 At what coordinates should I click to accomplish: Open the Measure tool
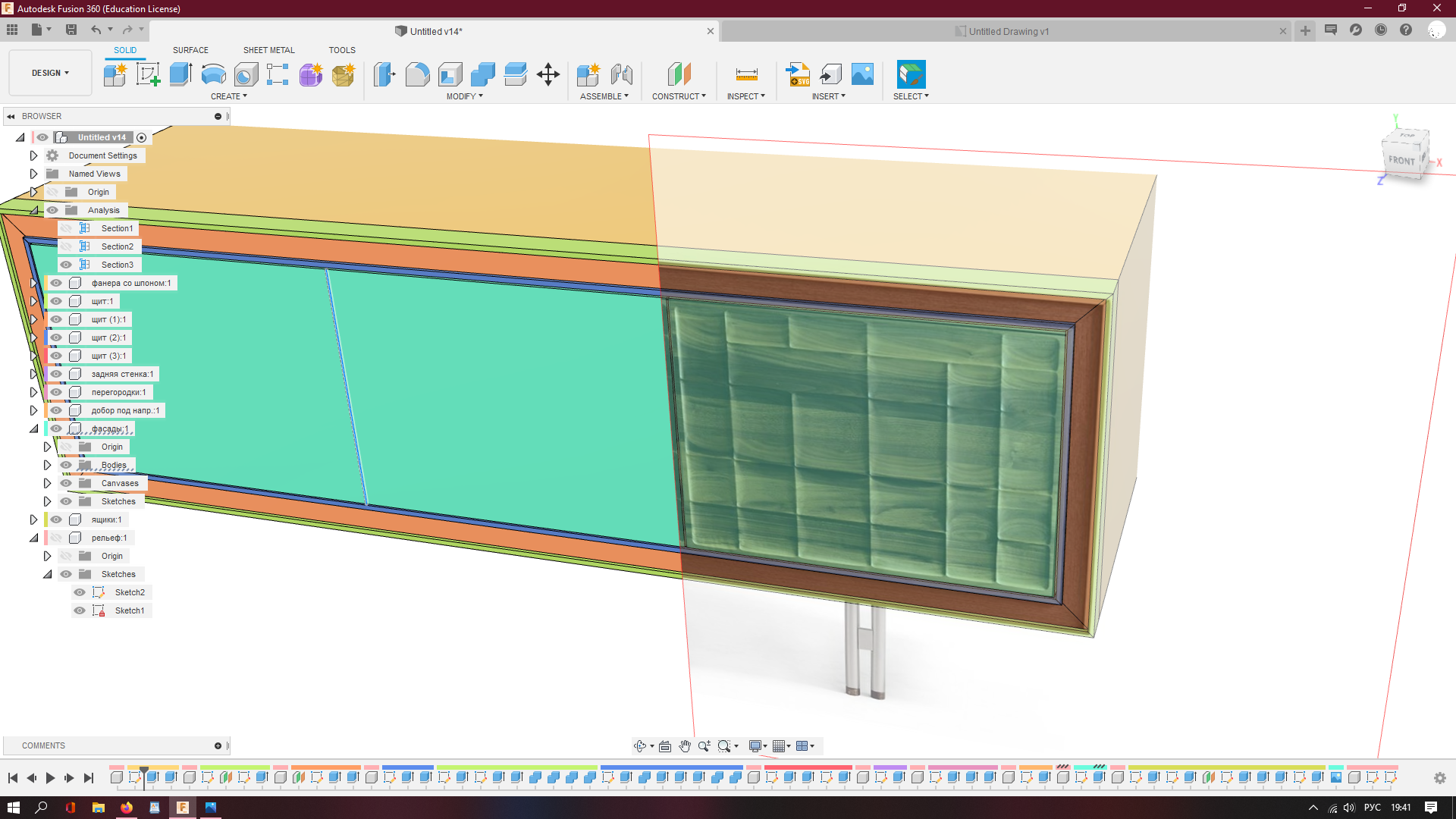[746, 74]
